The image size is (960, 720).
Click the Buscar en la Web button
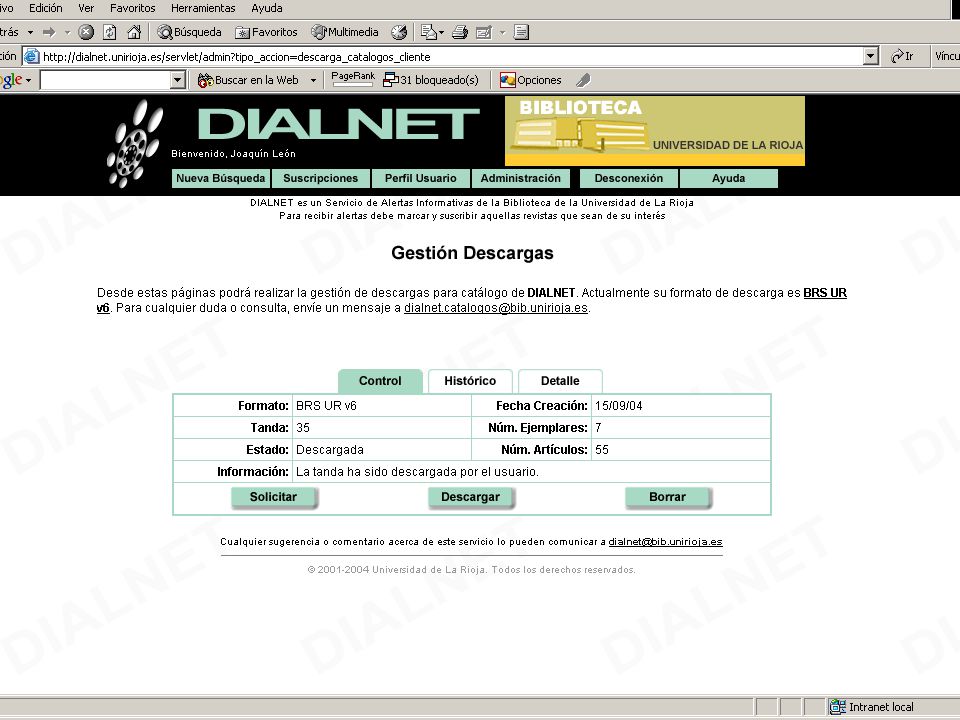[248, 80]
